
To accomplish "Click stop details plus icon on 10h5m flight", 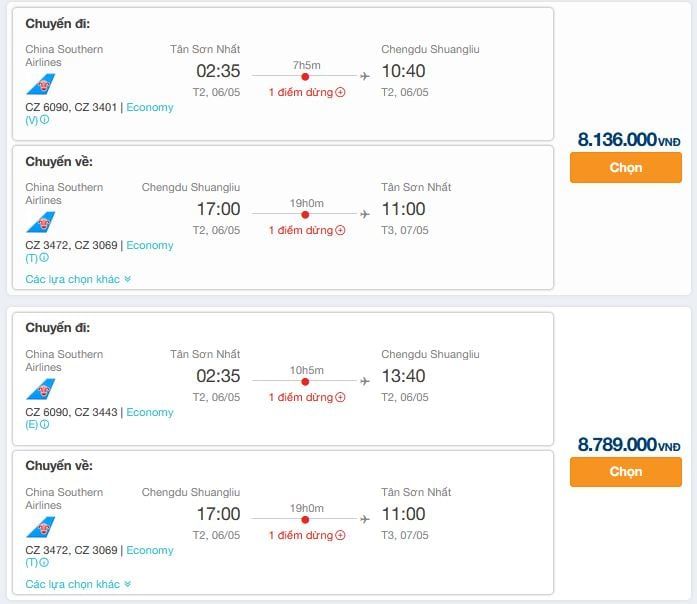I will pos(340,397).
